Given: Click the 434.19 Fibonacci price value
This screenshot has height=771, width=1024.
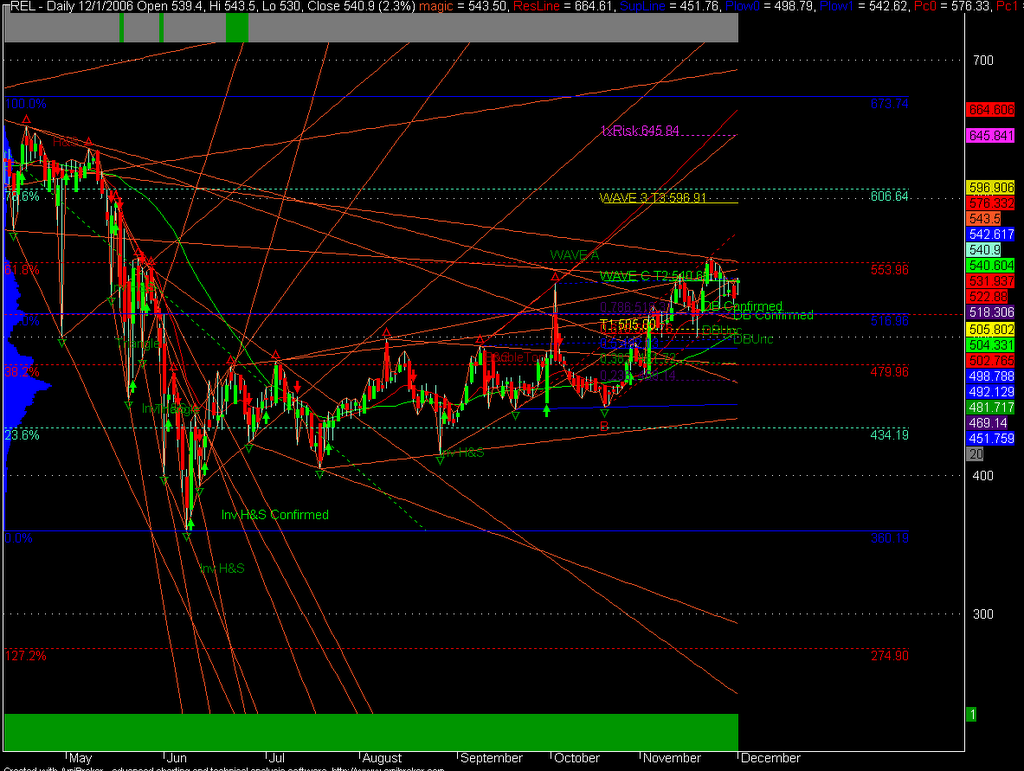Looking at the screenshot, I should tap(889, 435).
